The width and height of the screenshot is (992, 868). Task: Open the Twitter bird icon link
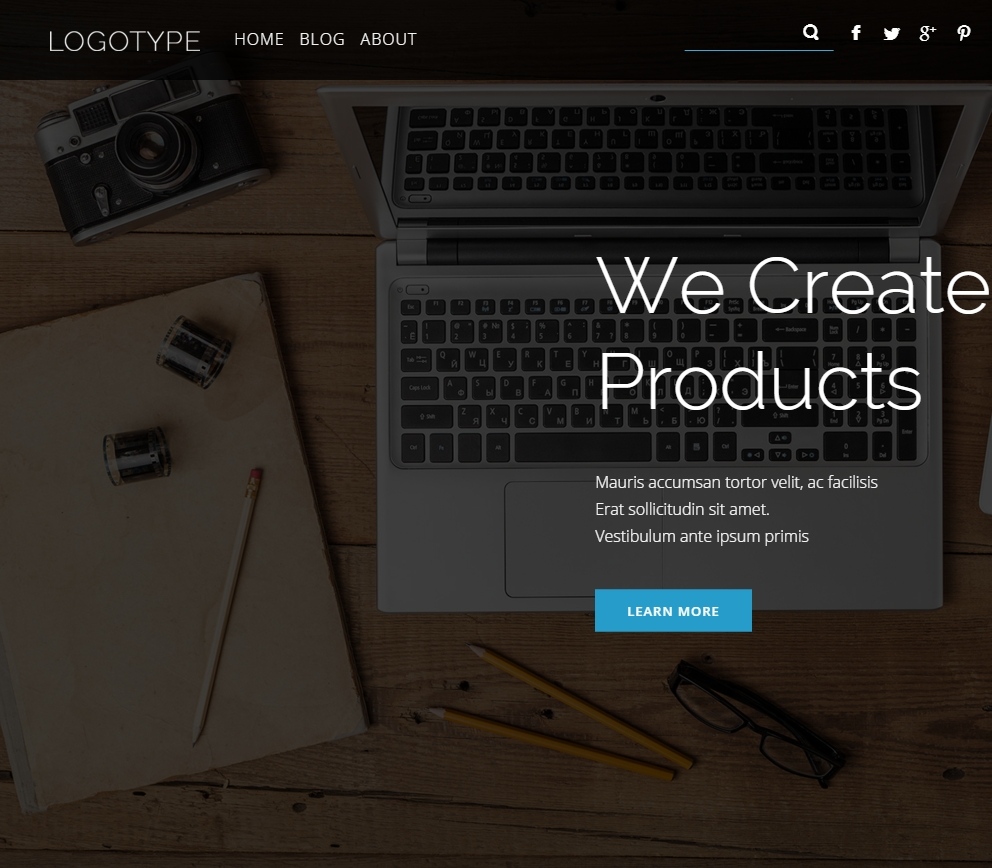tap(891, 34)
